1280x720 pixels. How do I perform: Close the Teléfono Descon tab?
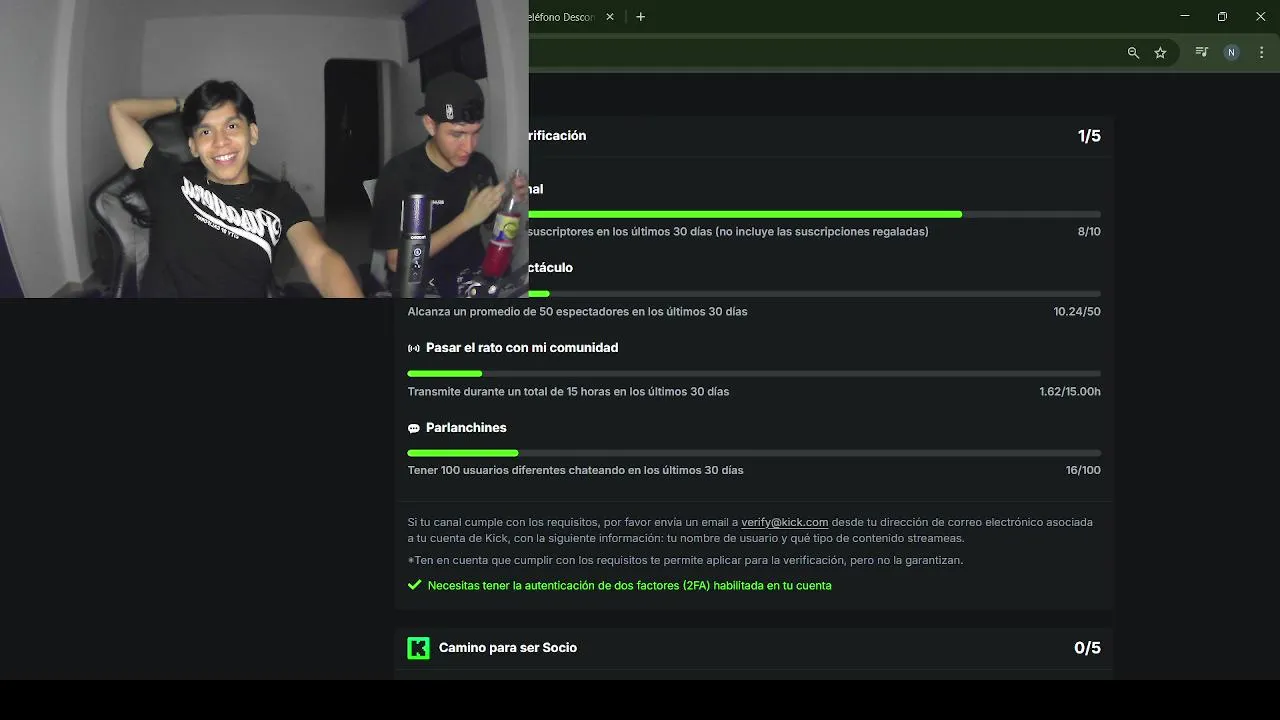[610, 17]
